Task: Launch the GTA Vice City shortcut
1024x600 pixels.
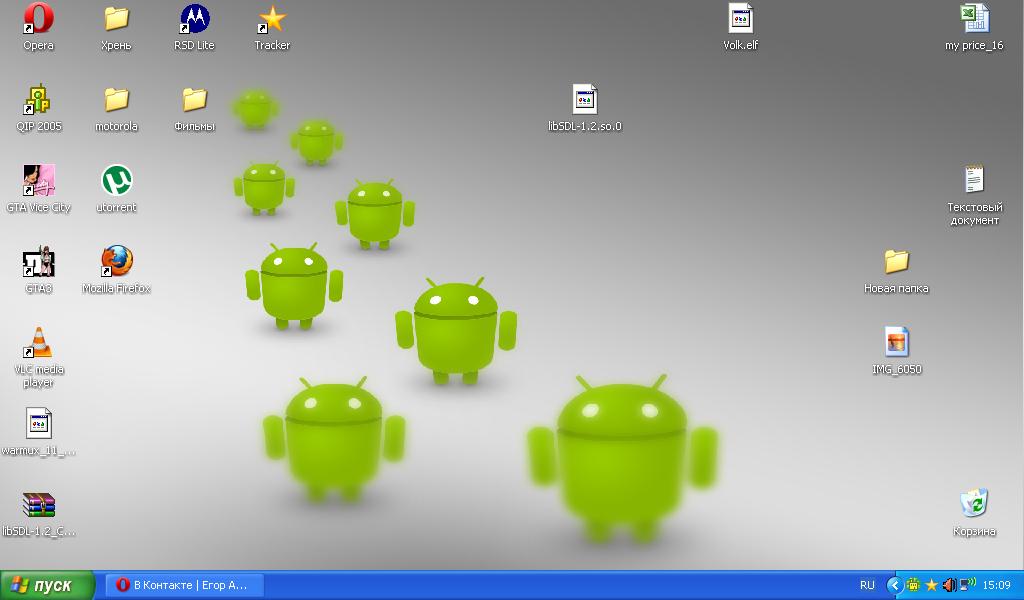Action: point(38,180)
